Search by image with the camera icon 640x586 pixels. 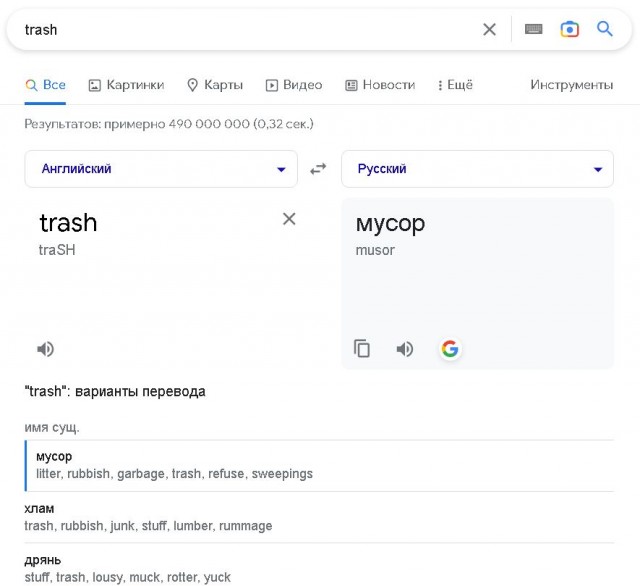coord(569,29)
